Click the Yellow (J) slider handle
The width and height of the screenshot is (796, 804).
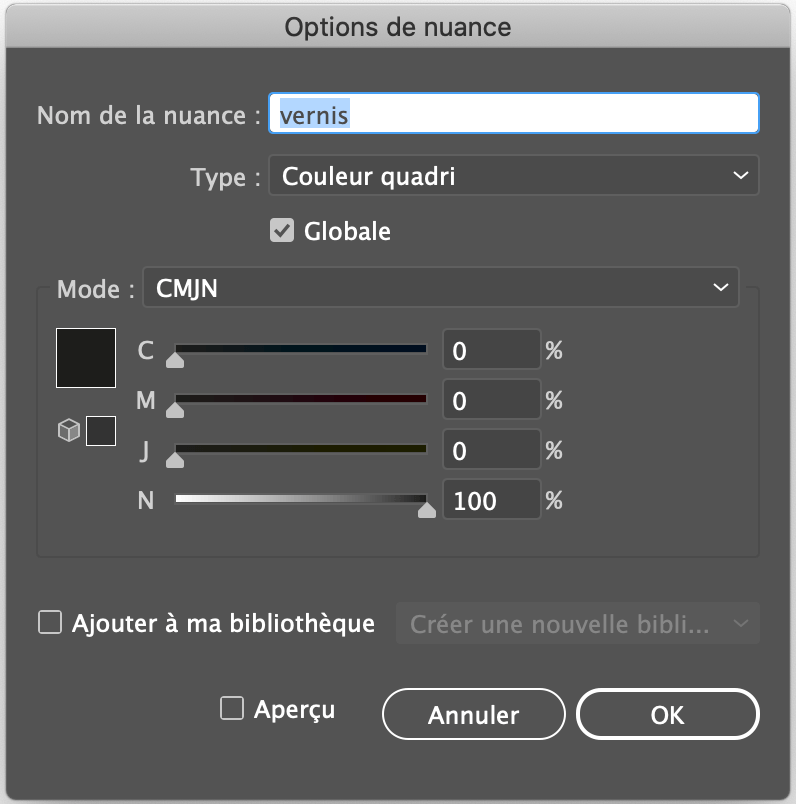pyautogui.click(x=175, y=460)
